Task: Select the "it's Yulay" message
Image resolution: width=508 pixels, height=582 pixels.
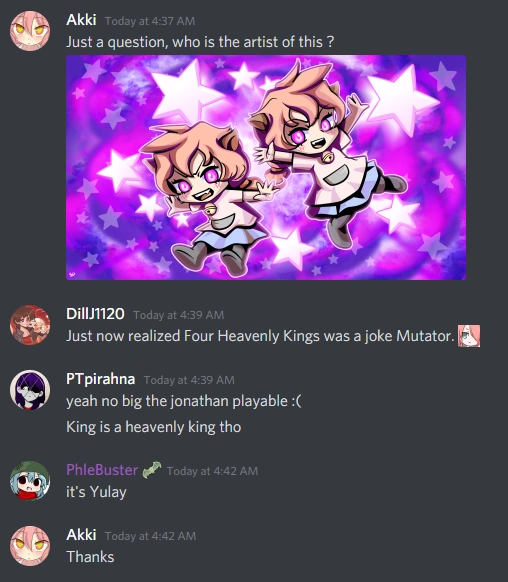Action: 96,492
